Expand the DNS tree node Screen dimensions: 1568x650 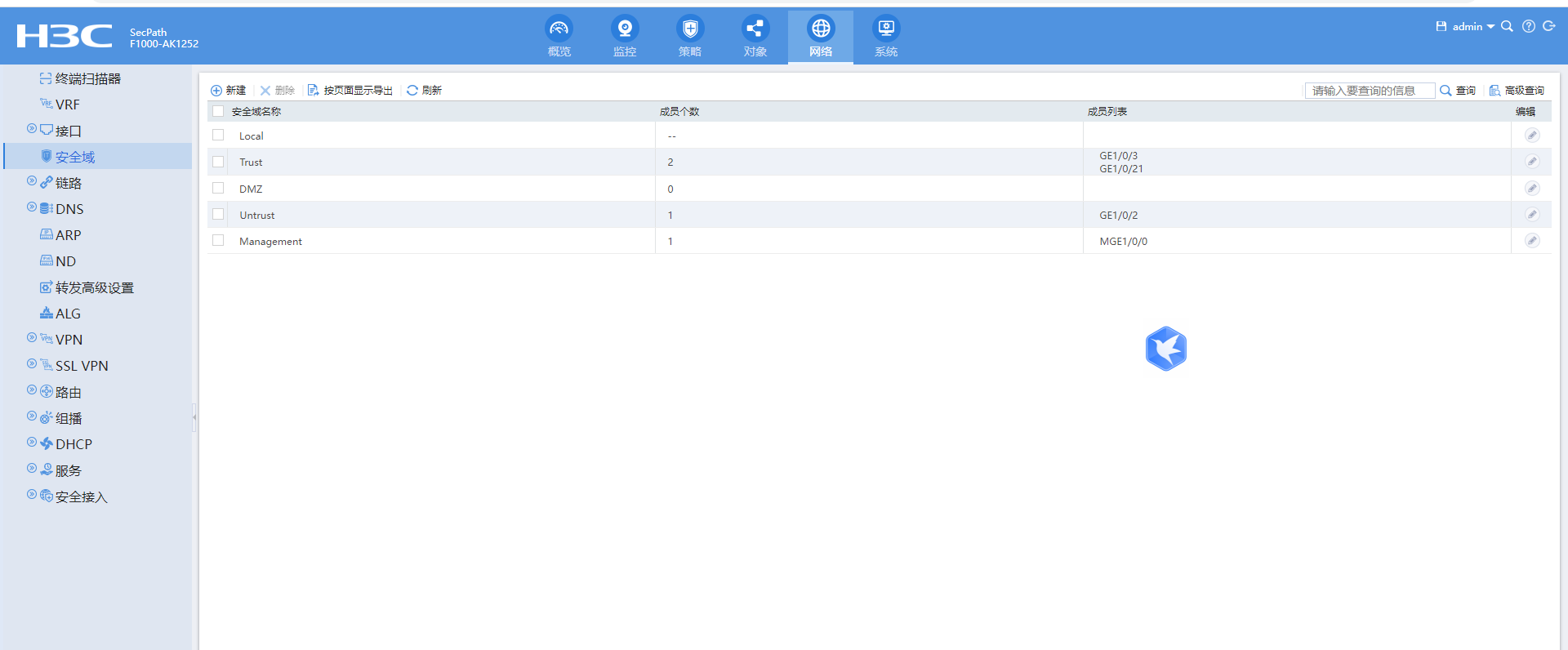coord(32,207)
